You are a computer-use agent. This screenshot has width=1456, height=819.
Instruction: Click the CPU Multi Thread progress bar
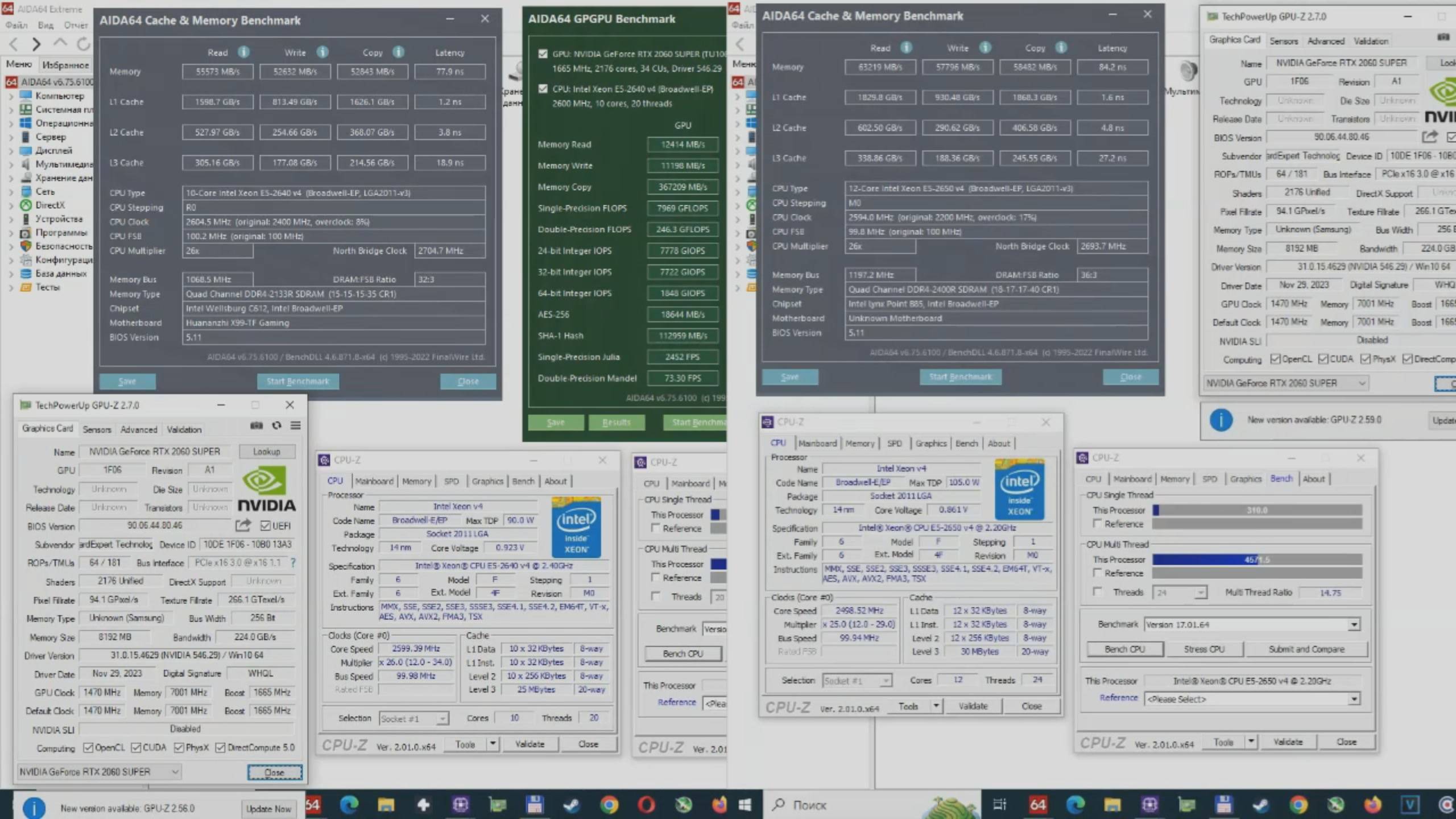1257,560
